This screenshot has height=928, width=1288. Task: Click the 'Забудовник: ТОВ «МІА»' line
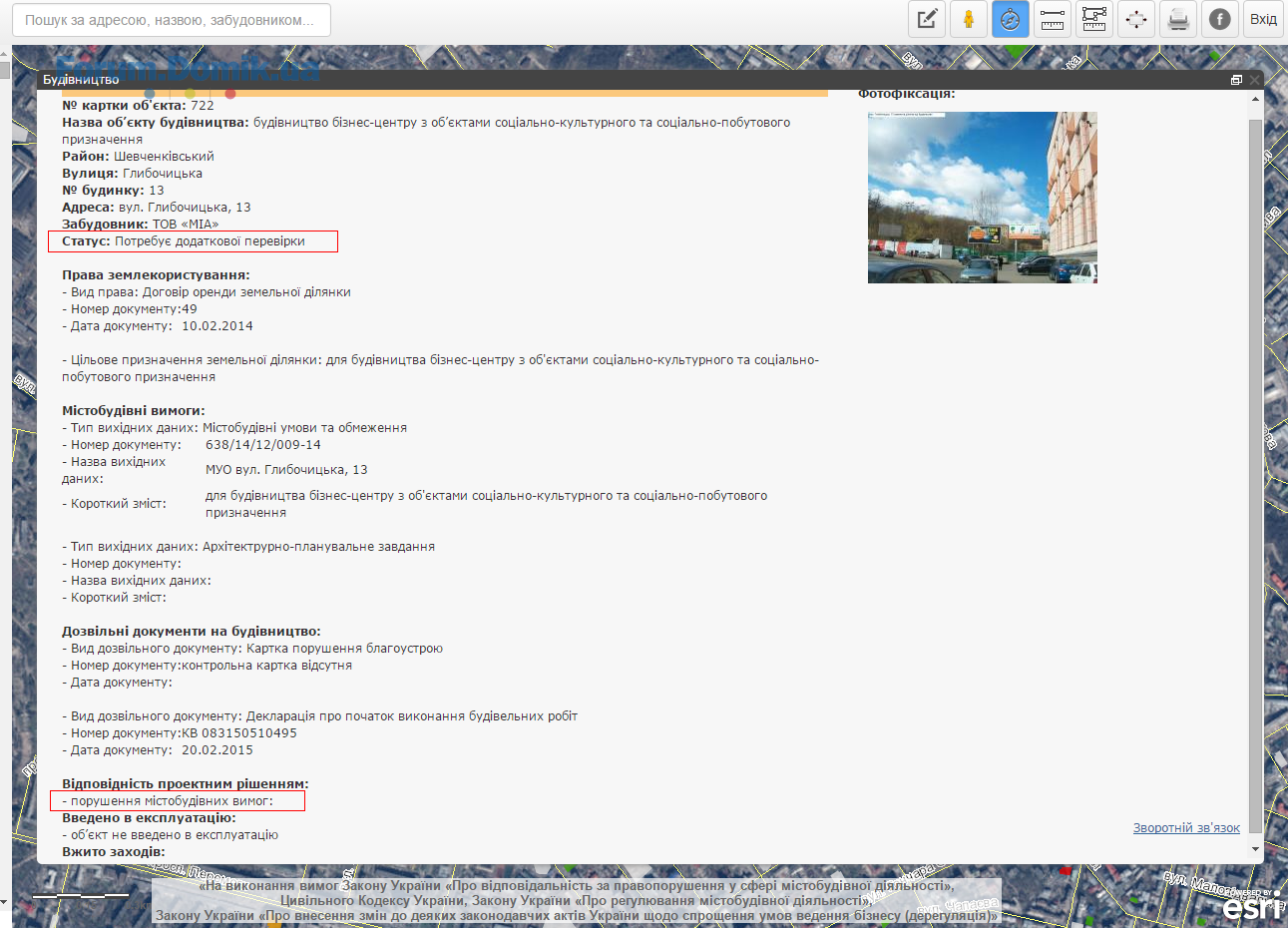pyautogui.click(x=140, y=225)
